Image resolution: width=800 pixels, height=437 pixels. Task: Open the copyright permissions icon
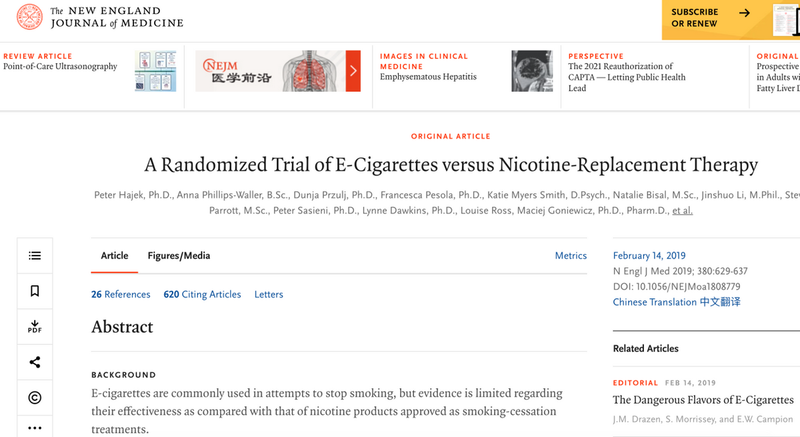click(x=35, y=397)
